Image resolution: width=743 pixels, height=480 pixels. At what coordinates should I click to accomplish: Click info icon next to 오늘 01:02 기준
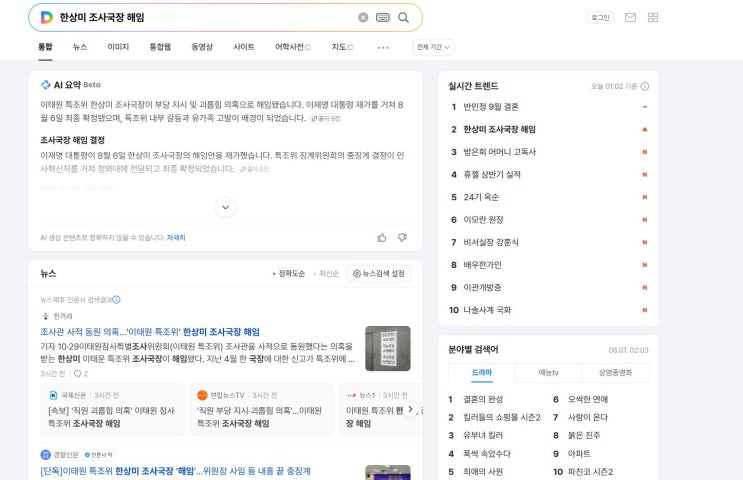point(645,86)
